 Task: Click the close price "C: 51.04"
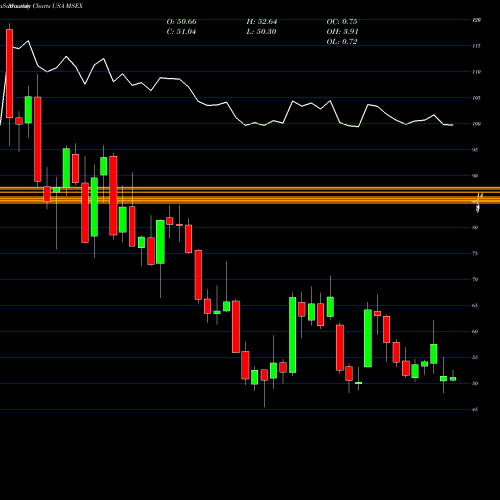point(181,32)
